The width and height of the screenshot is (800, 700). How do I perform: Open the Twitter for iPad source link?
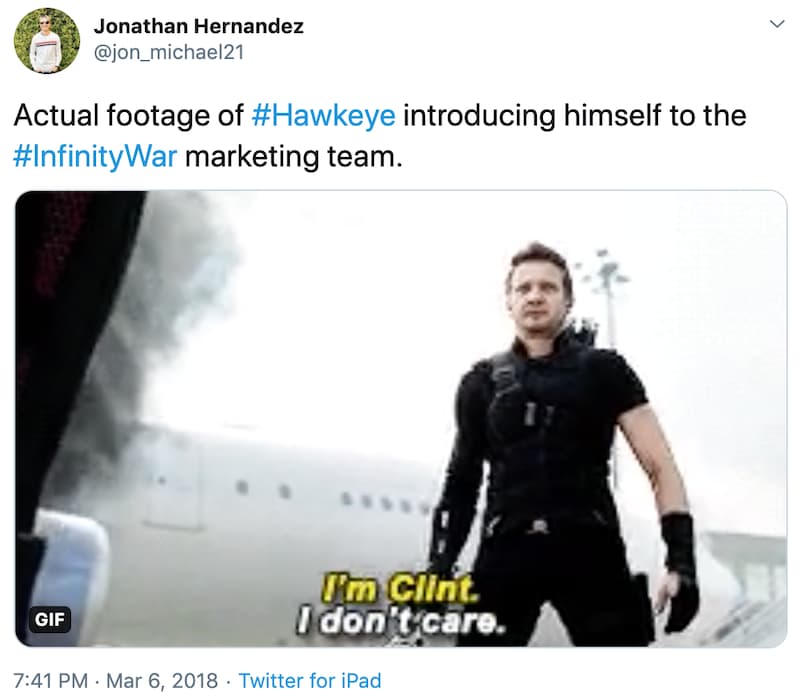(x=310, y=681)
